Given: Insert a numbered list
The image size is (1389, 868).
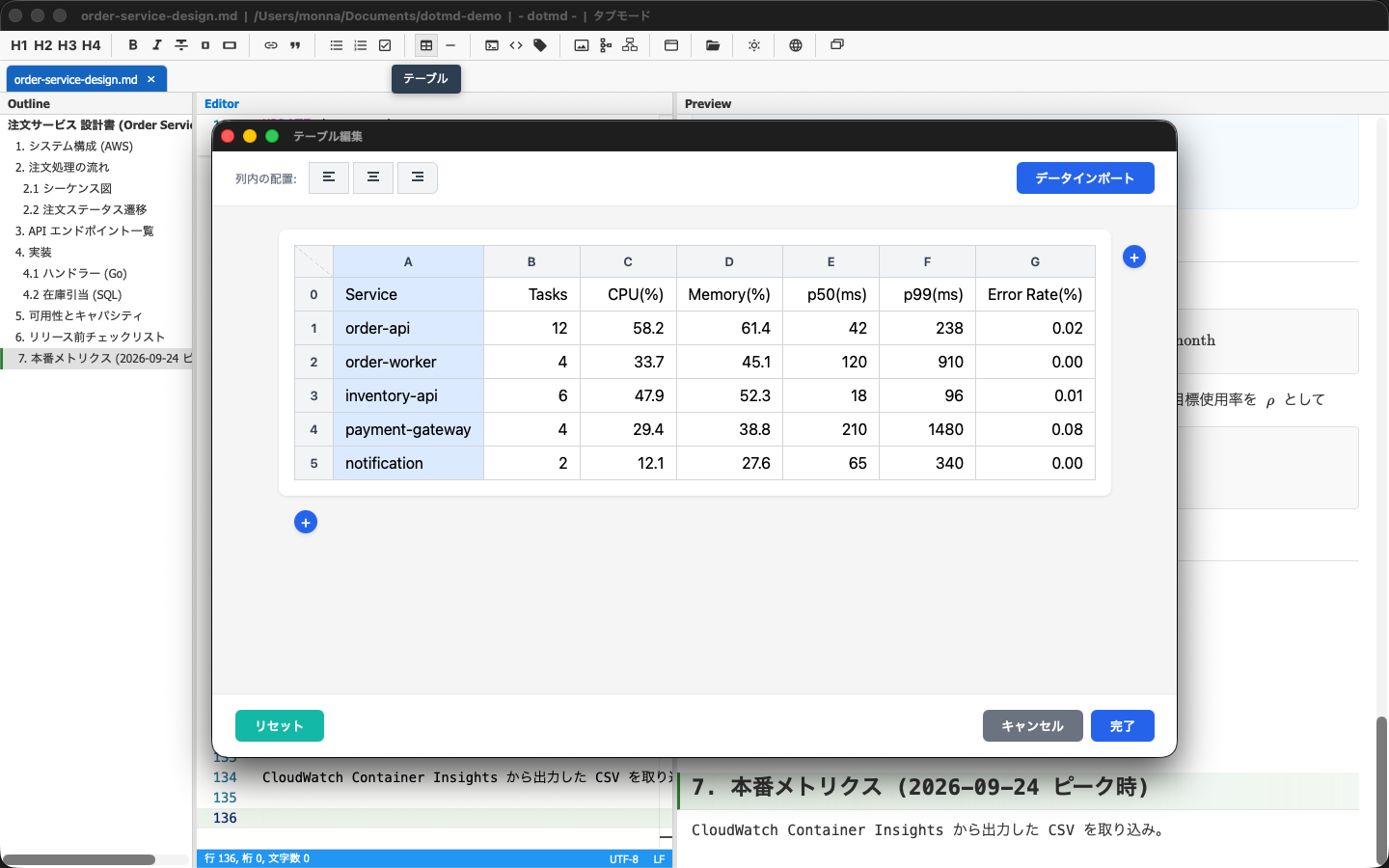Looking at the screenshot, I should click(x=361, y=45).
